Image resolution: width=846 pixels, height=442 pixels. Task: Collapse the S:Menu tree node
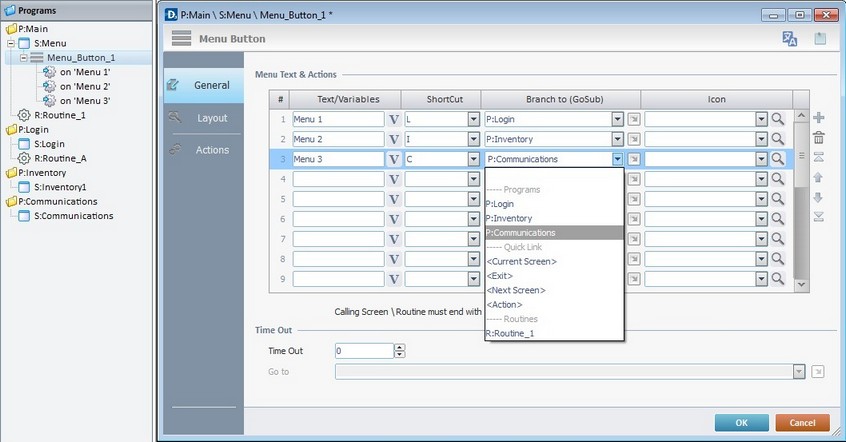click(10, 43)
